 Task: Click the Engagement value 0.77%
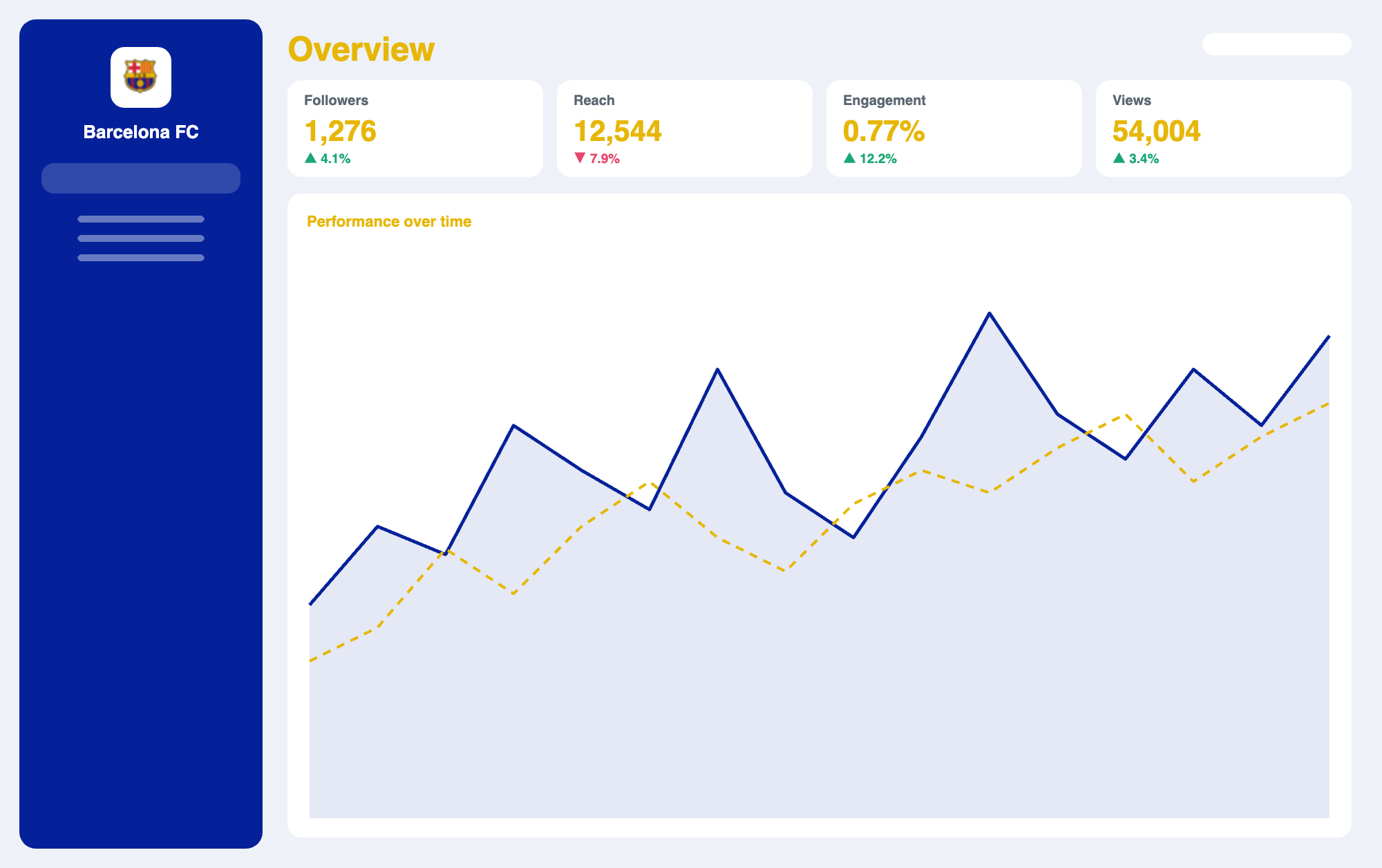coord(884,131)
